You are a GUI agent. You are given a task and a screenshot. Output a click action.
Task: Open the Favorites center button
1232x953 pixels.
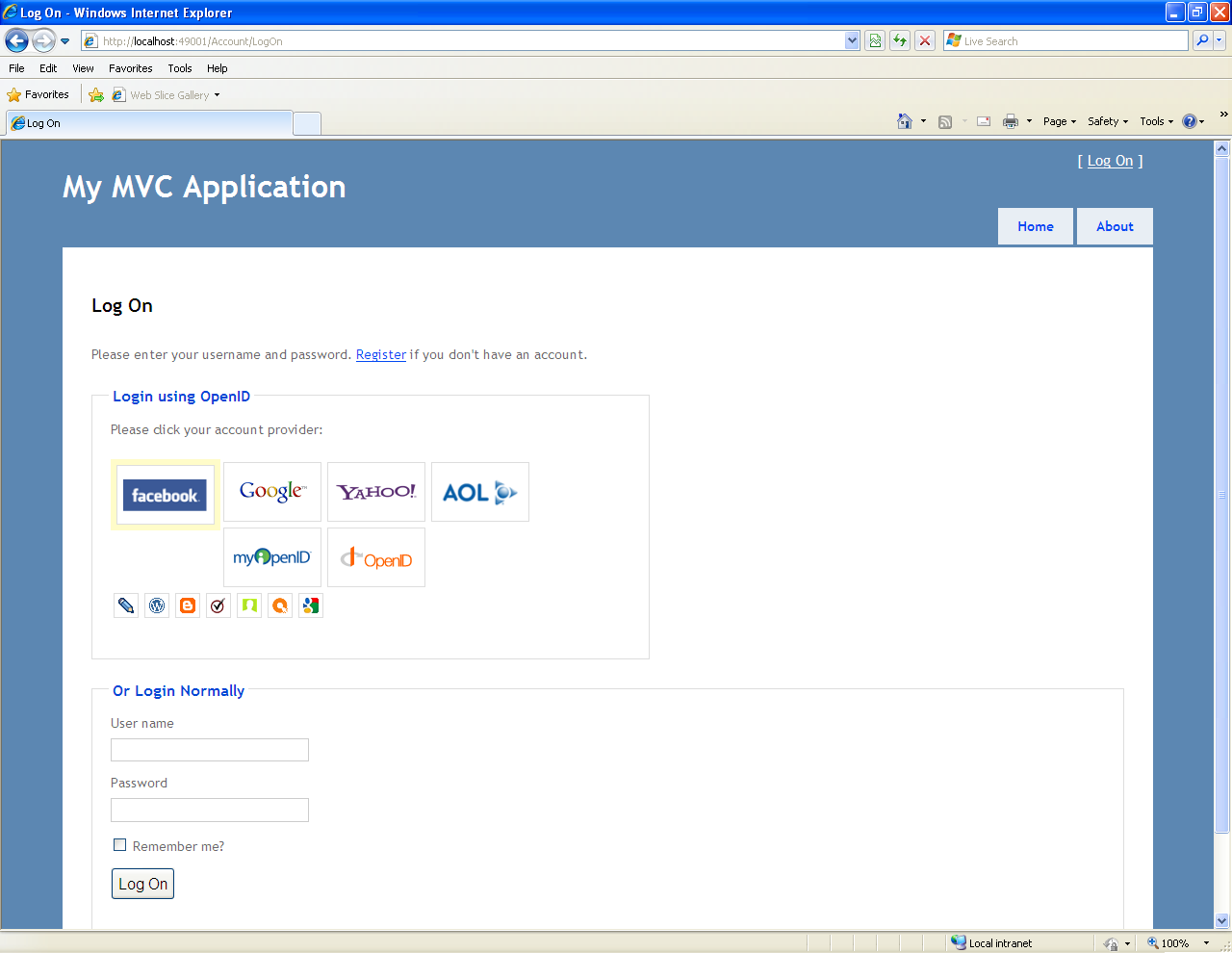(38, 95)
